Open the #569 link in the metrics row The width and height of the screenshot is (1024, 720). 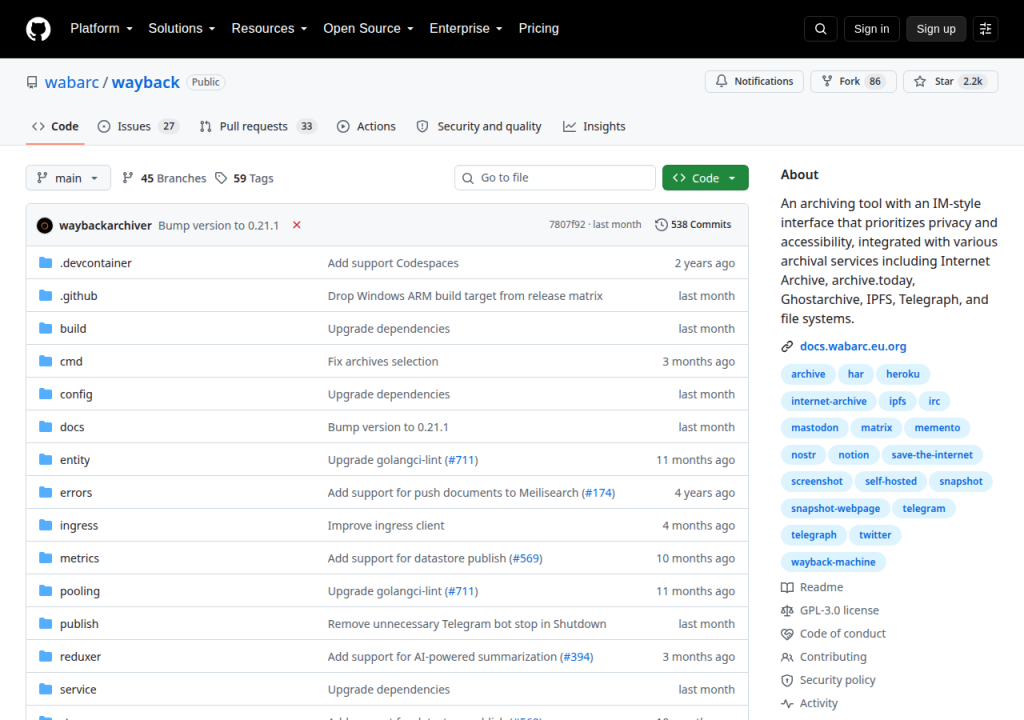(x=526, y=559)
